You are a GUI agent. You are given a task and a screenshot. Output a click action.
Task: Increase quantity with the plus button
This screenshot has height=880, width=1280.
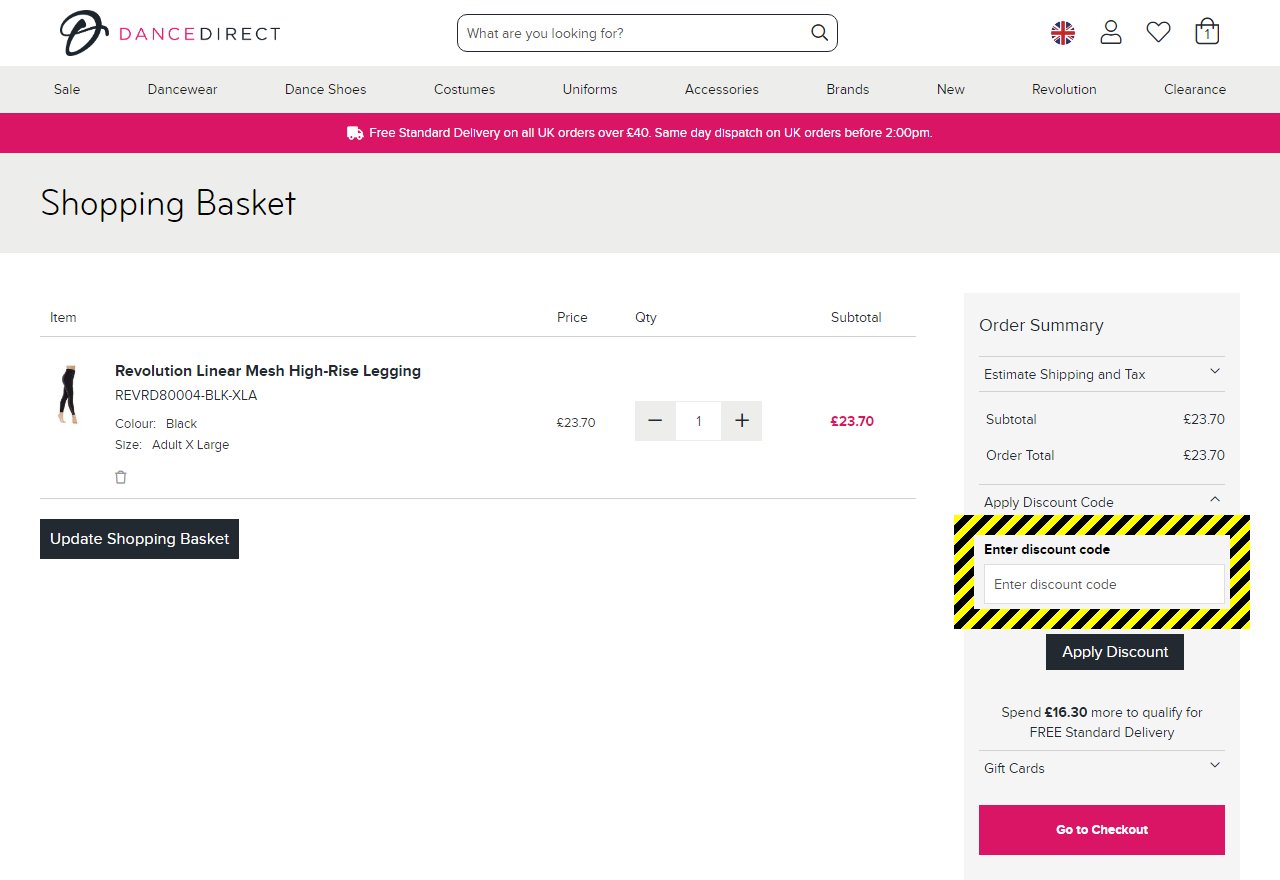(741, 421)
